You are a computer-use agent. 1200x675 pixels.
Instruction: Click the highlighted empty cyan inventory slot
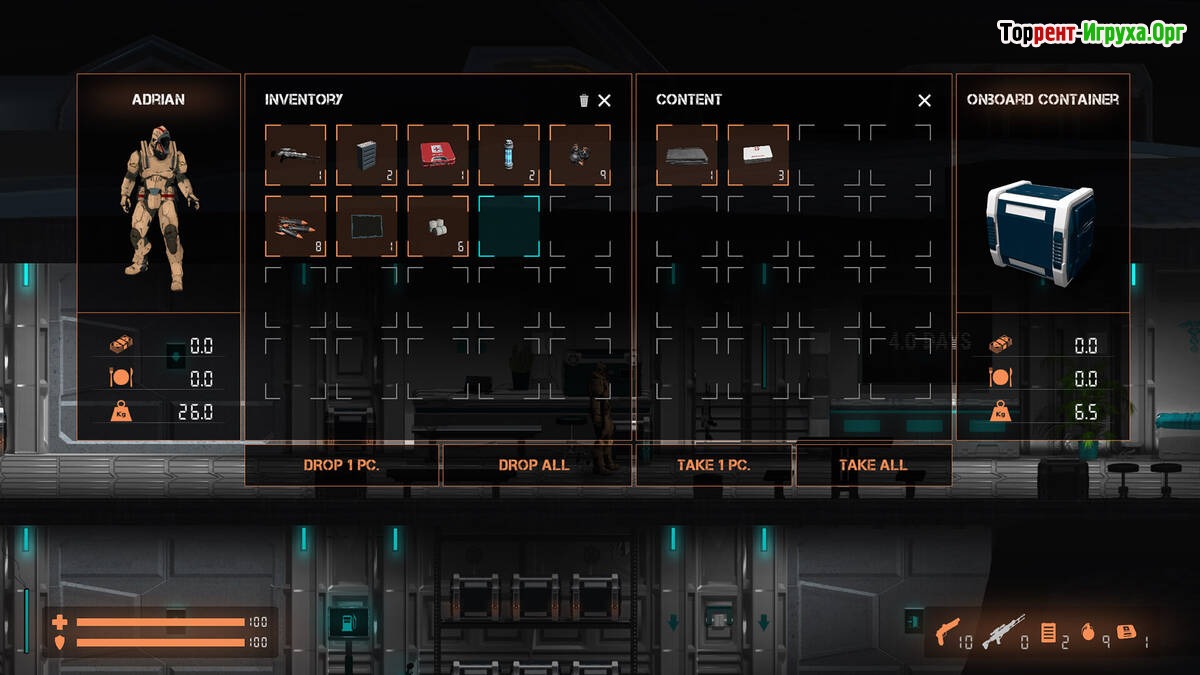pos(508,226)
